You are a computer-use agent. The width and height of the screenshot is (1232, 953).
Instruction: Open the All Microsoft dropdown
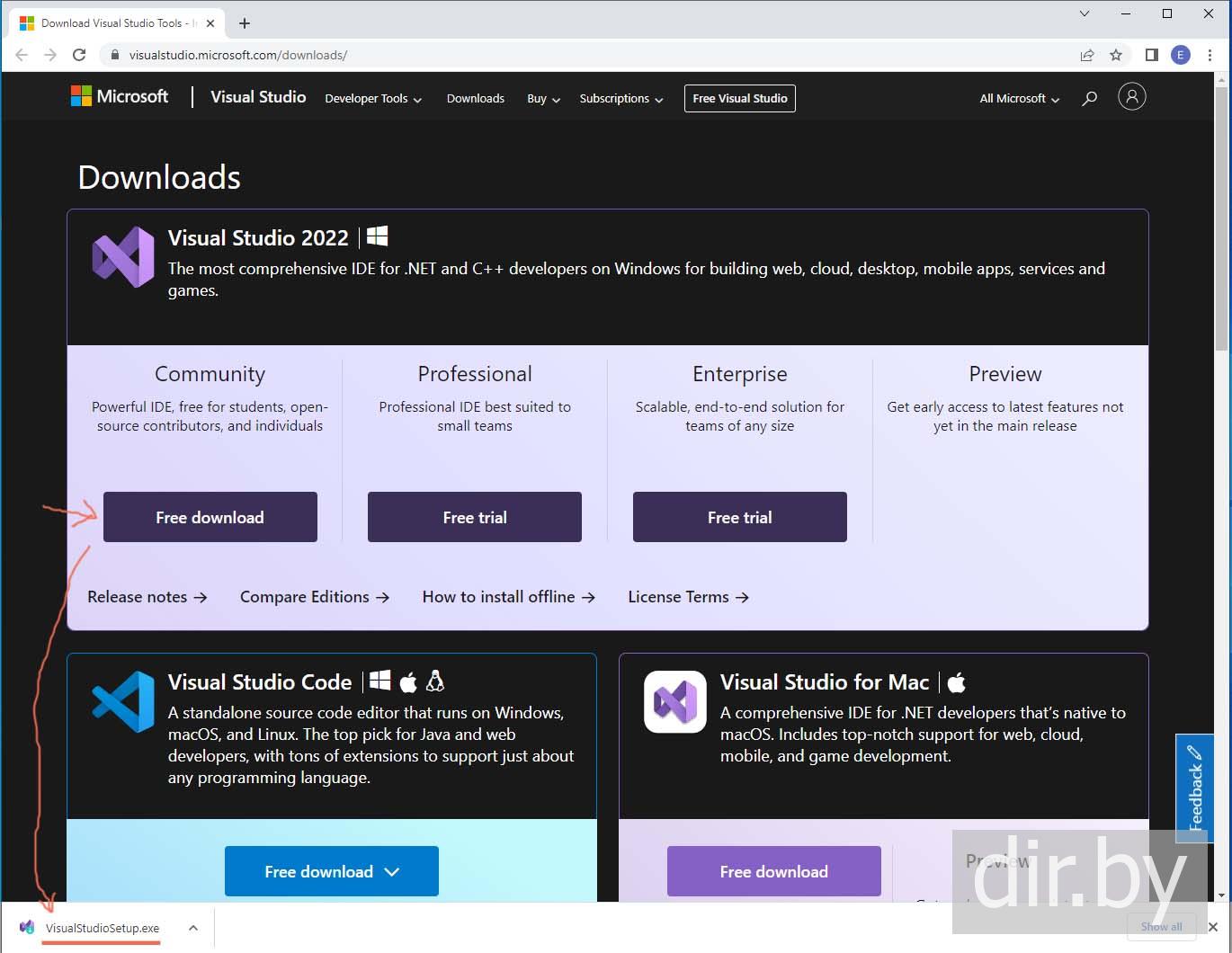[x=1019, y=99]
